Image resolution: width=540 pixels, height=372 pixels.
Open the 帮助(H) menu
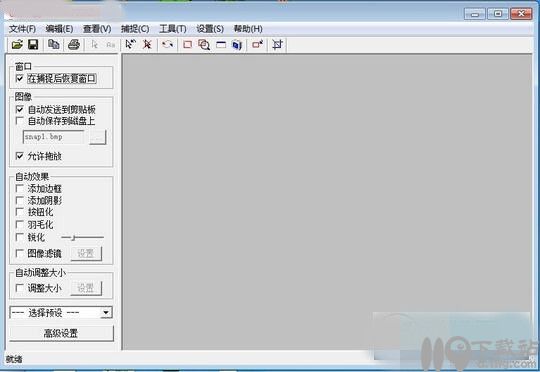[248, 29]
